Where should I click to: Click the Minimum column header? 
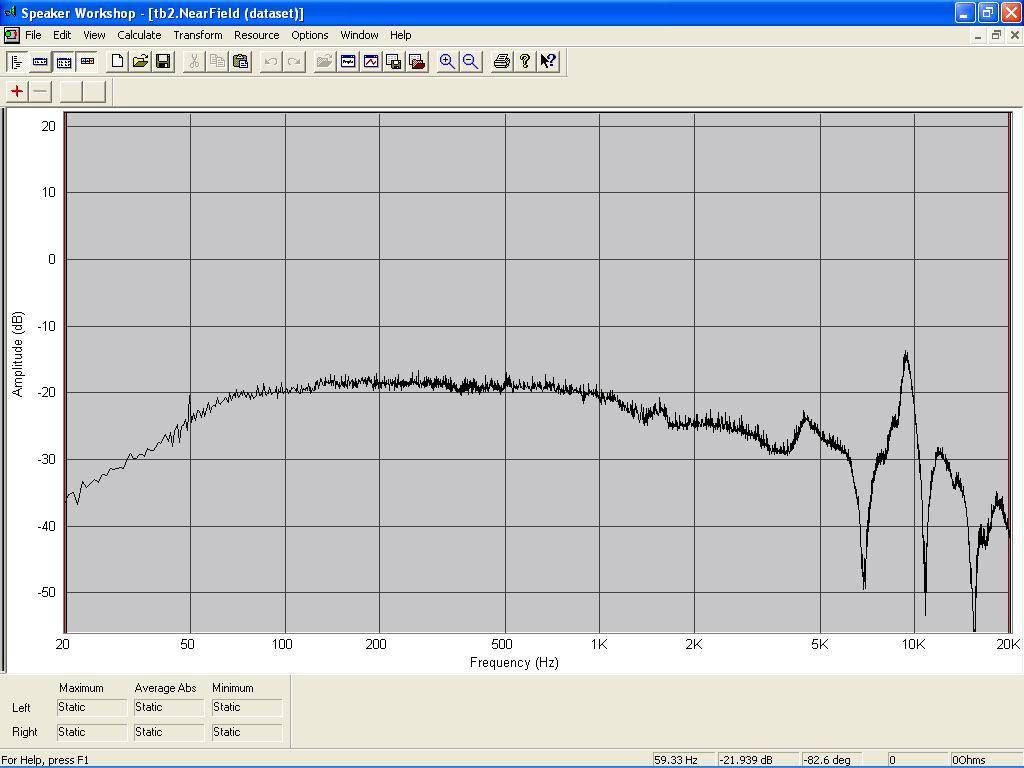click(x=232, y=688)
